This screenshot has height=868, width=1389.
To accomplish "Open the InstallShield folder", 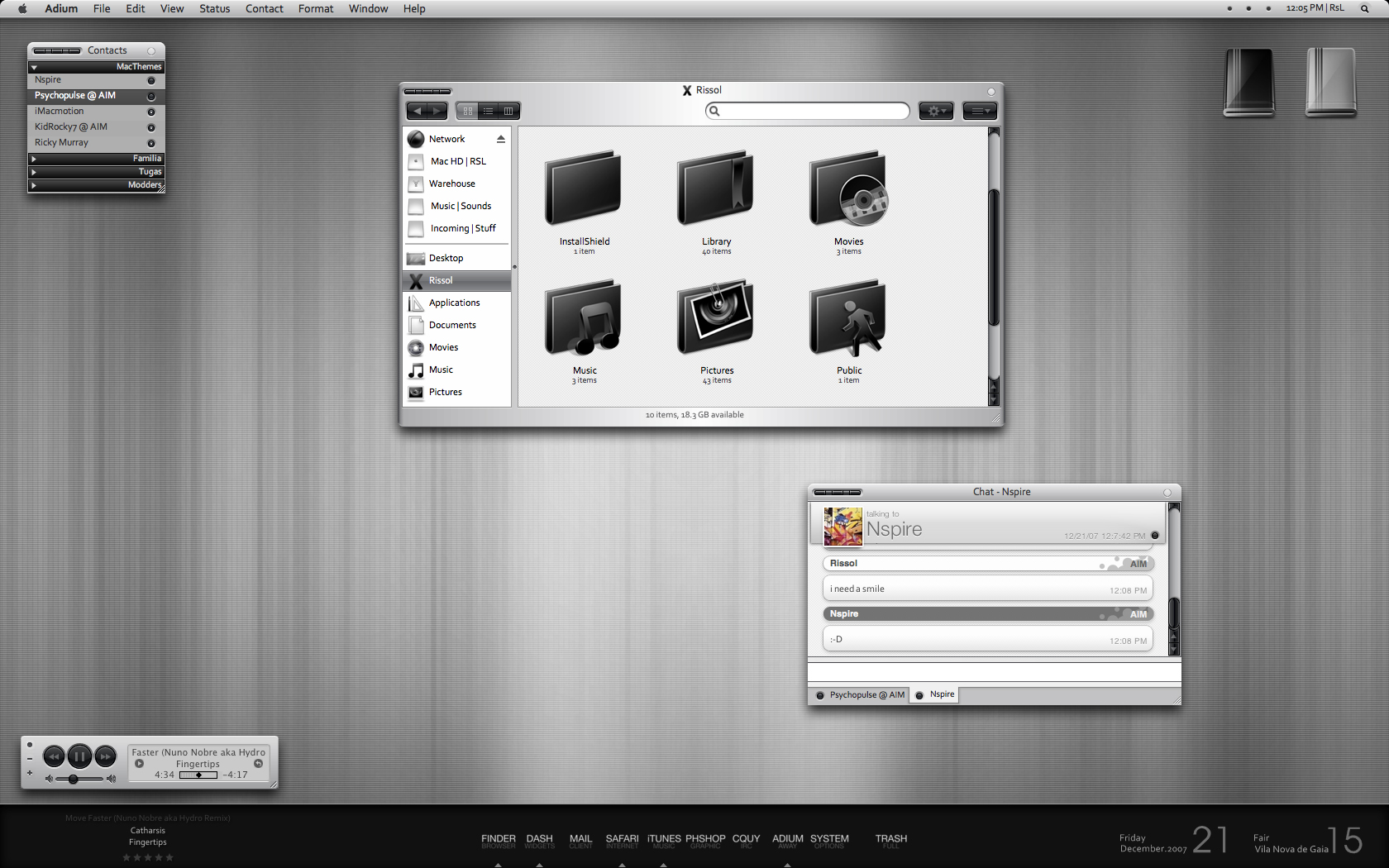I will (584, 188).
